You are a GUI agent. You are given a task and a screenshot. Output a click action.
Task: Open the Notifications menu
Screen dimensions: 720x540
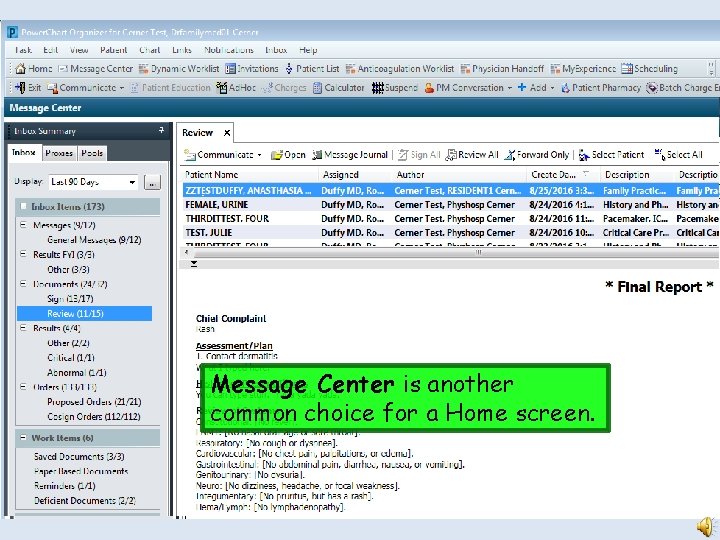[229, 50]
